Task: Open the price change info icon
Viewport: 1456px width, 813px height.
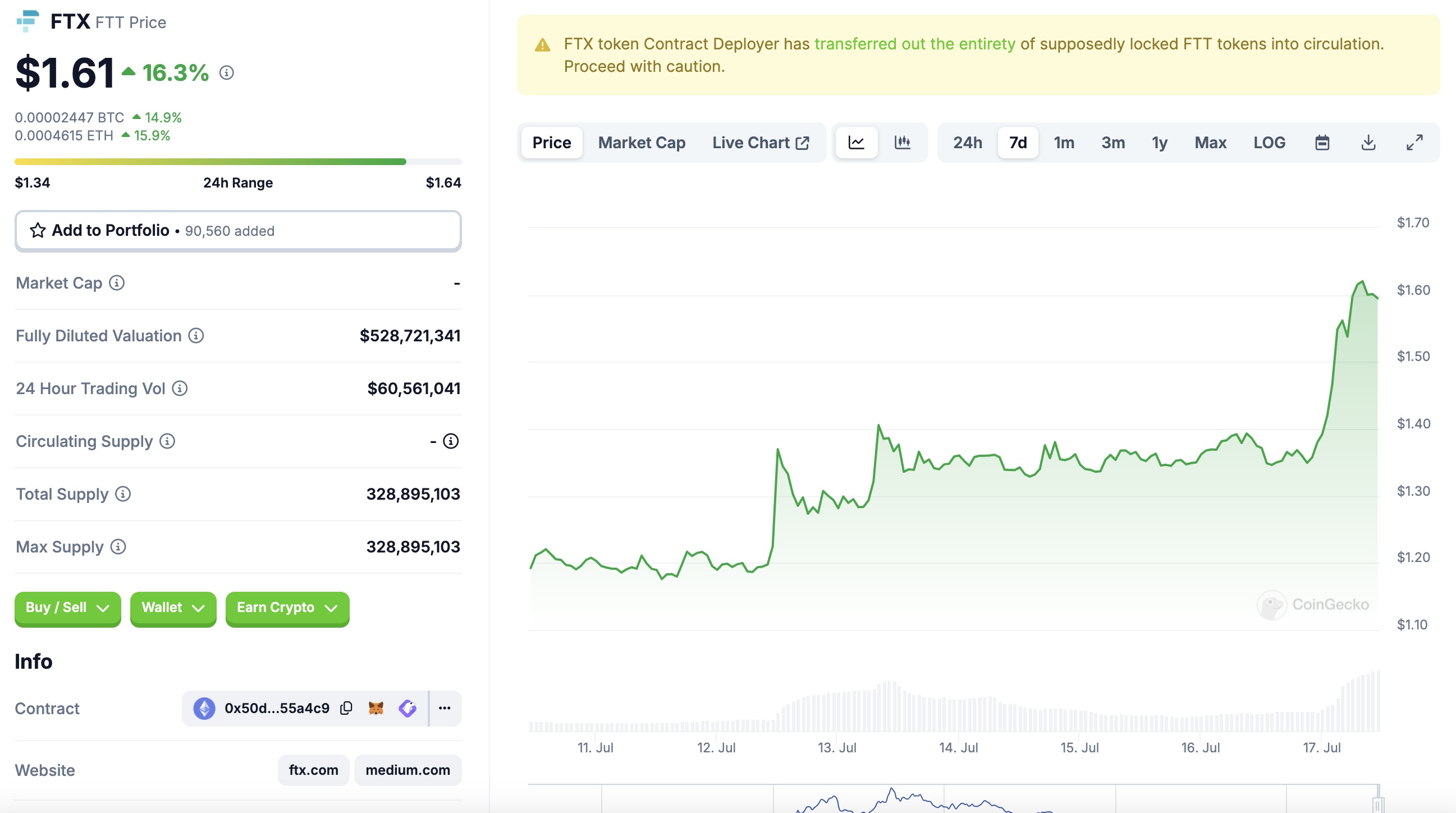Action: click(x=227, y=72)
